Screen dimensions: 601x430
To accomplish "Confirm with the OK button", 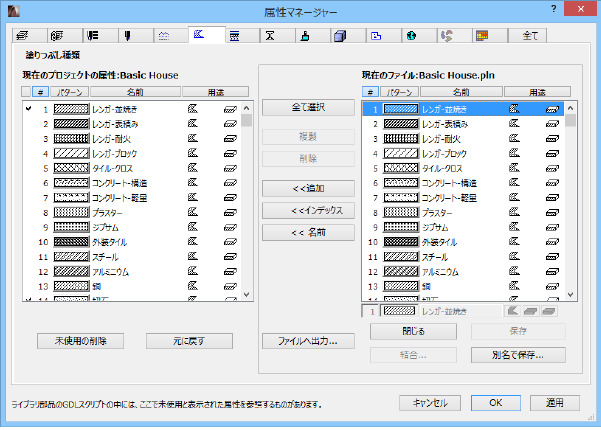I will tap(496, 403).
